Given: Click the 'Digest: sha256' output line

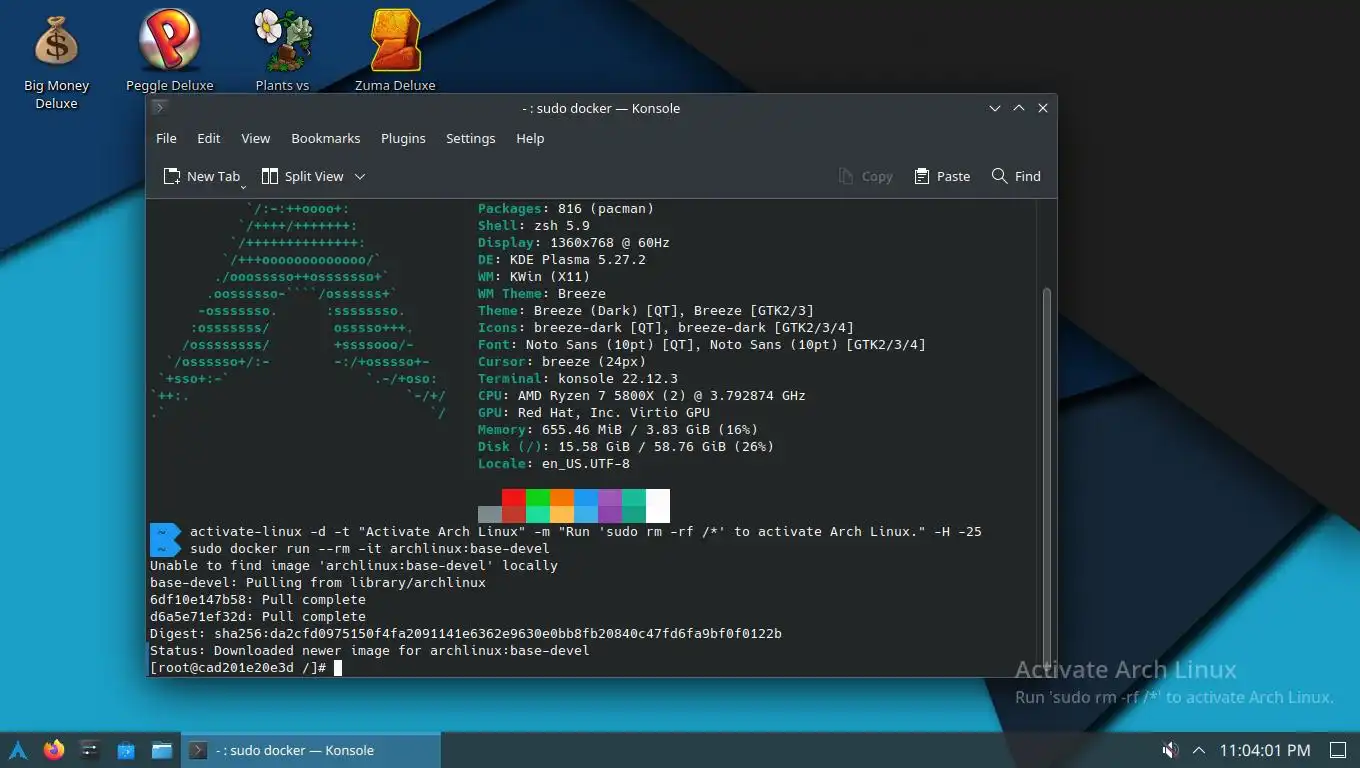Looking at the screenshot, I should (466, 633).
